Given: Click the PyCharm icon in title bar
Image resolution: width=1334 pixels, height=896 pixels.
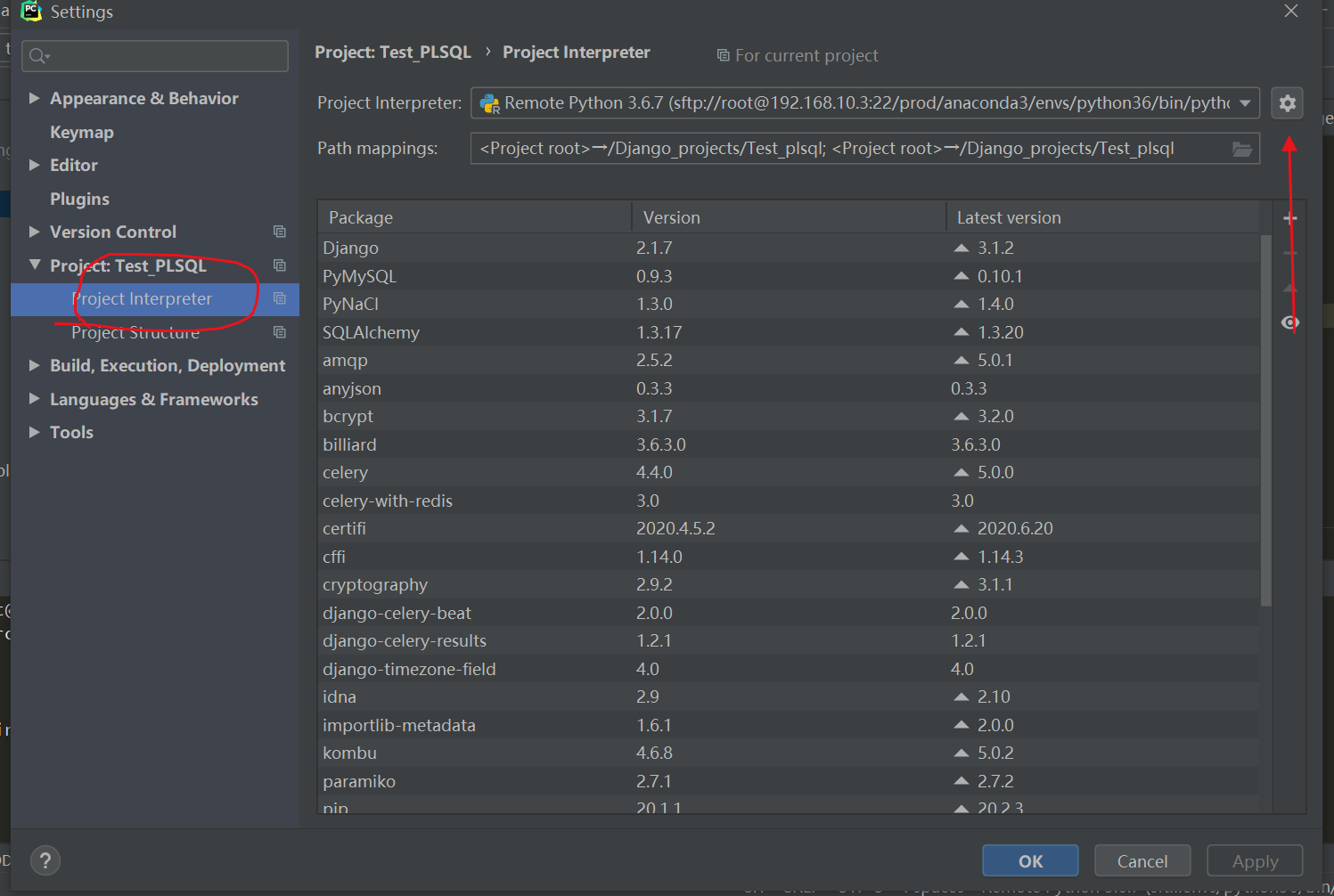Looking at the screenshot, I should click(x=31, y=11).
